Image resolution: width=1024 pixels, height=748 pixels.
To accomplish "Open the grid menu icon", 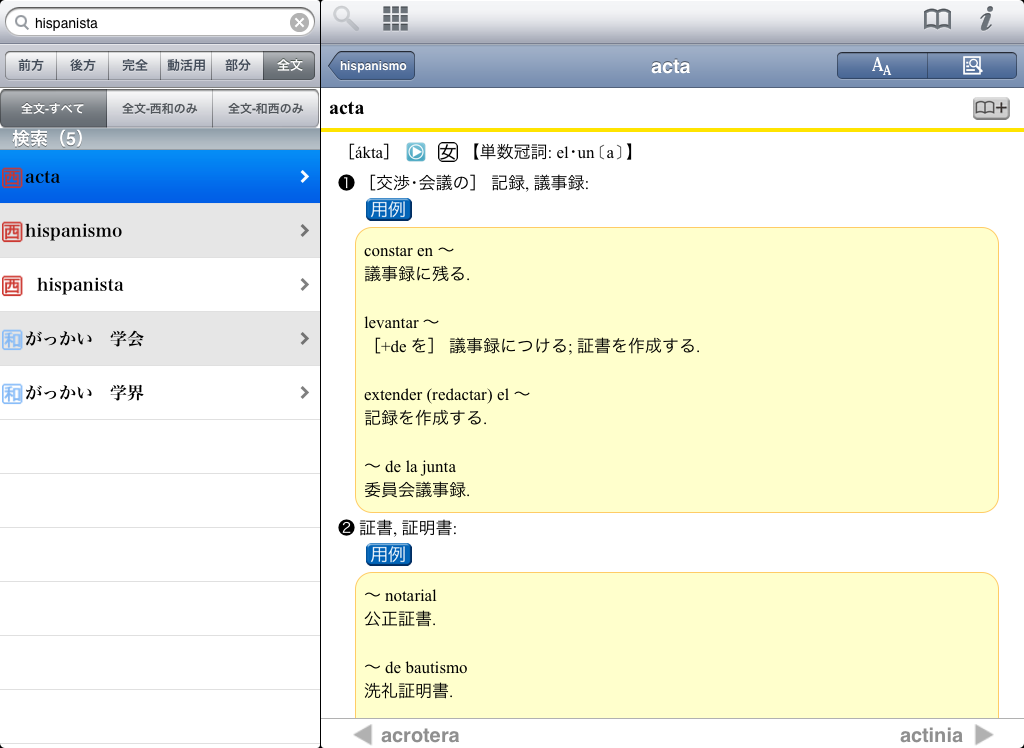I will [396, 18].
